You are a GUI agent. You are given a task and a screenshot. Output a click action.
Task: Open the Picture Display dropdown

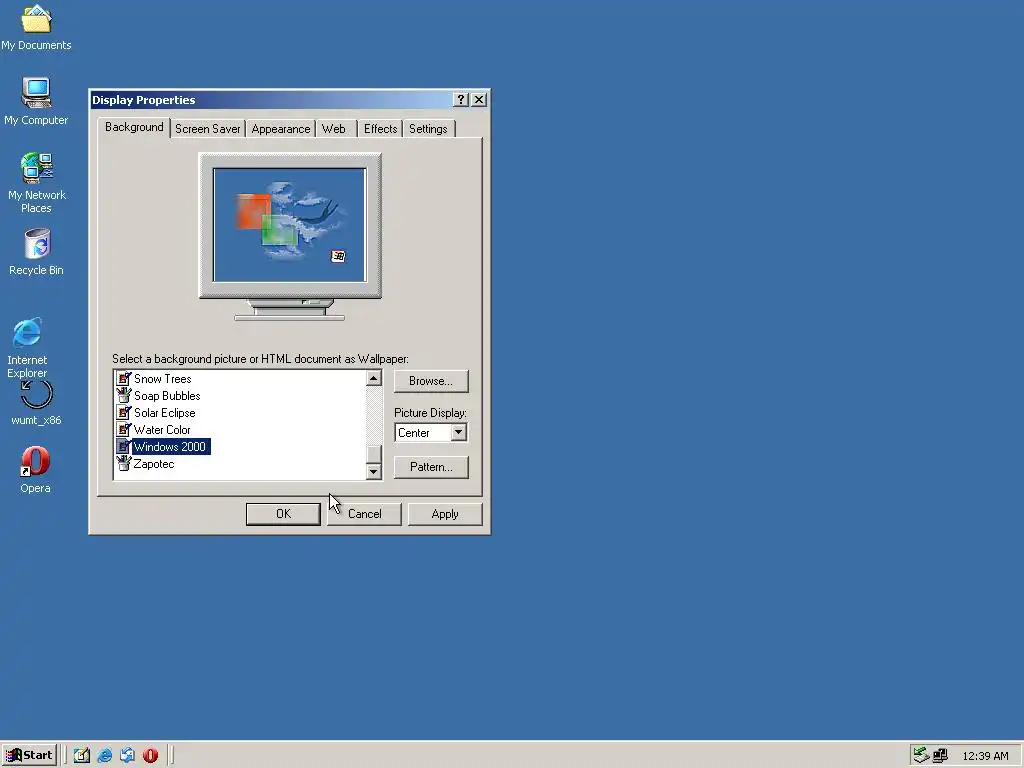[458, 432]
